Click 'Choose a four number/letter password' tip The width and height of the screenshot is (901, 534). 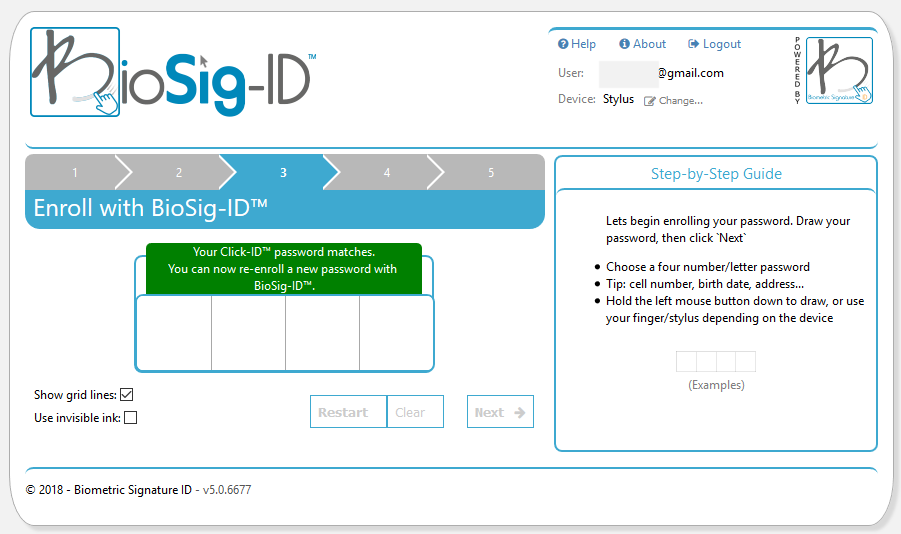[x=708, y=267]
